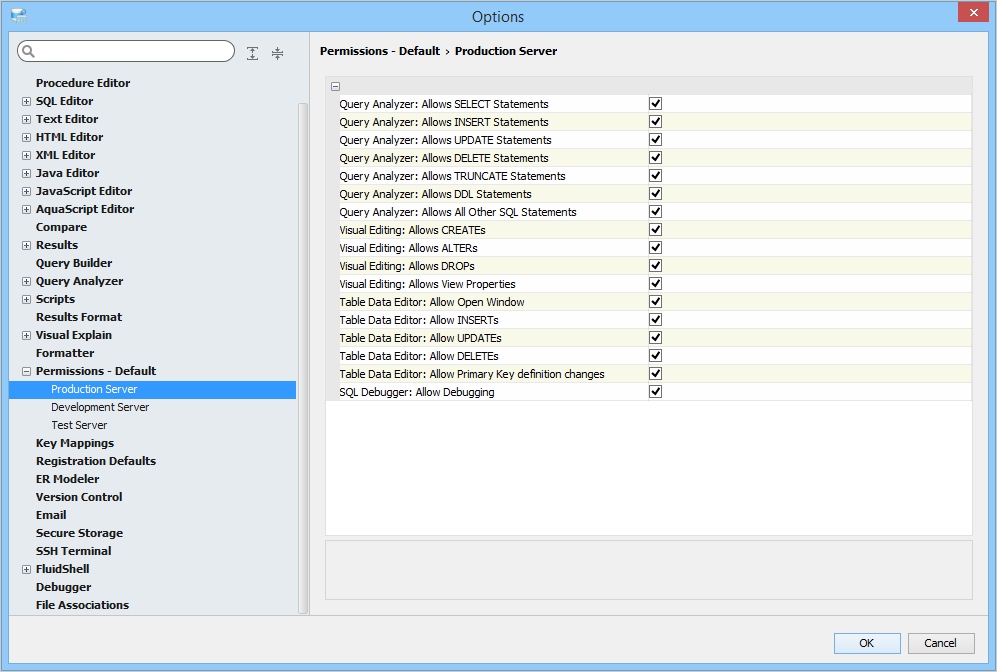Click the Query Analyzer SELECT Statements label

tap(444, 104)
